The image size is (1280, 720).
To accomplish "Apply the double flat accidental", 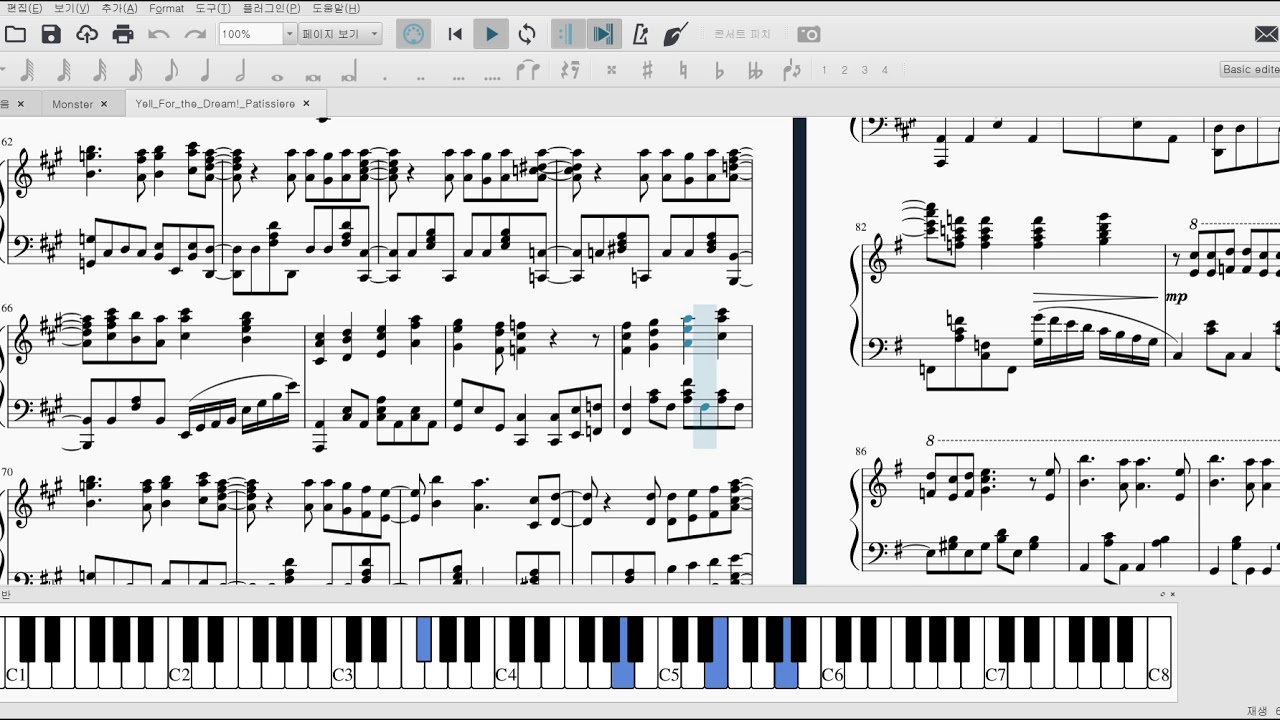I will pos(755,71).
